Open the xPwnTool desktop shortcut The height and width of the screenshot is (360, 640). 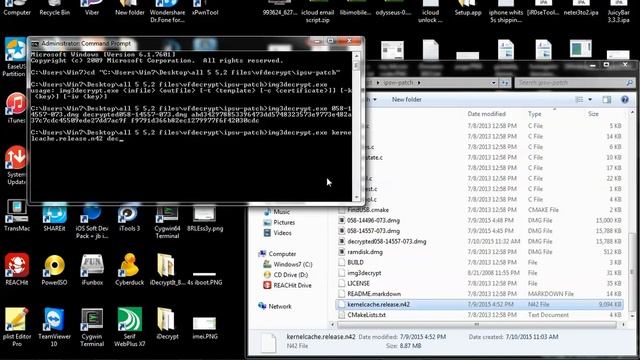tap(205, 8)
